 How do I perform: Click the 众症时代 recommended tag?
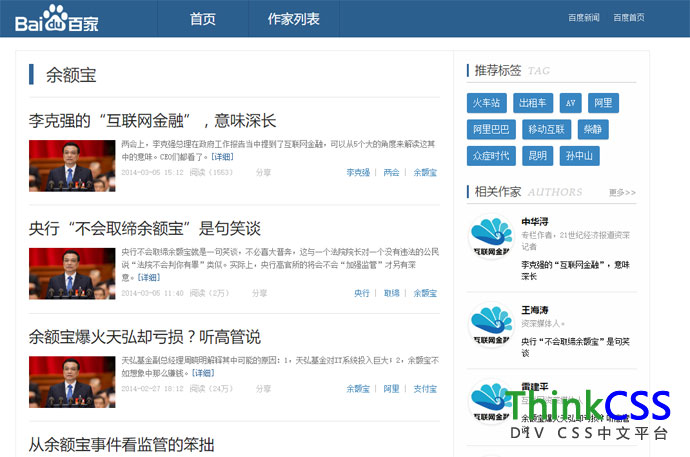point(491,156)
